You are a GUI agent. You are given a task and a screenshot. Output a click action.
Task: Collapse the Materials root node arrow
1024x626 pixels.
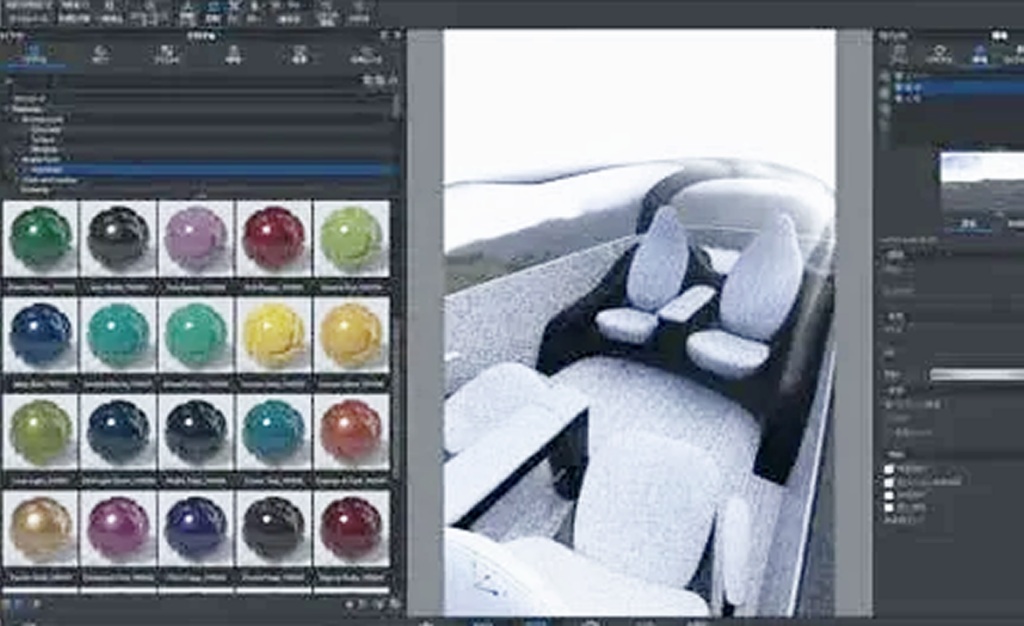pyautogui.click(x=7, y=109)
